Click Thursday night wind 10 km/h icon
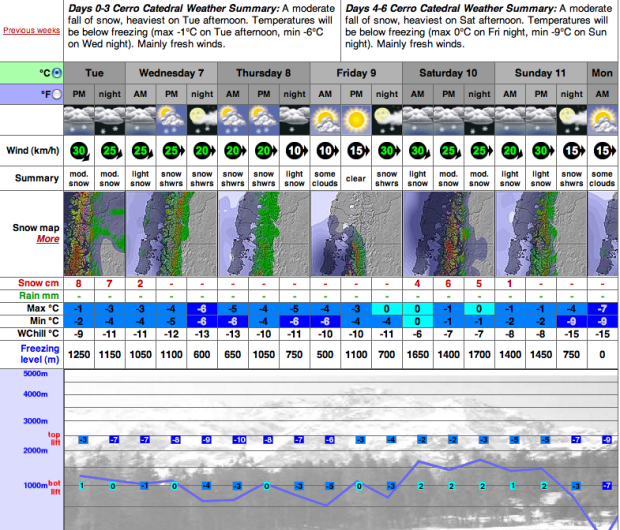The image size is (620, 530). 297,151
